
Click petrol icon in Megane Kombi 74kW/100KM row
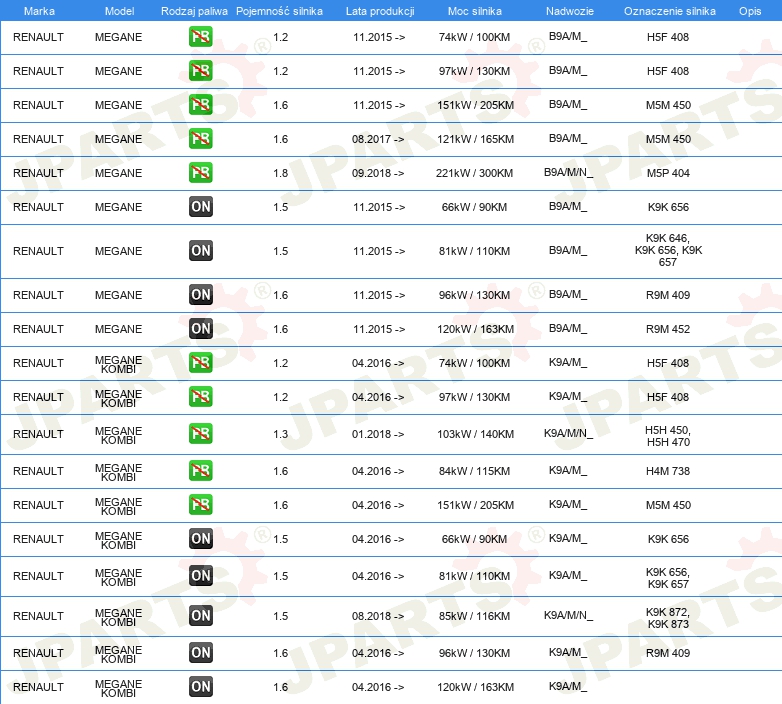[x=200, y=362]
